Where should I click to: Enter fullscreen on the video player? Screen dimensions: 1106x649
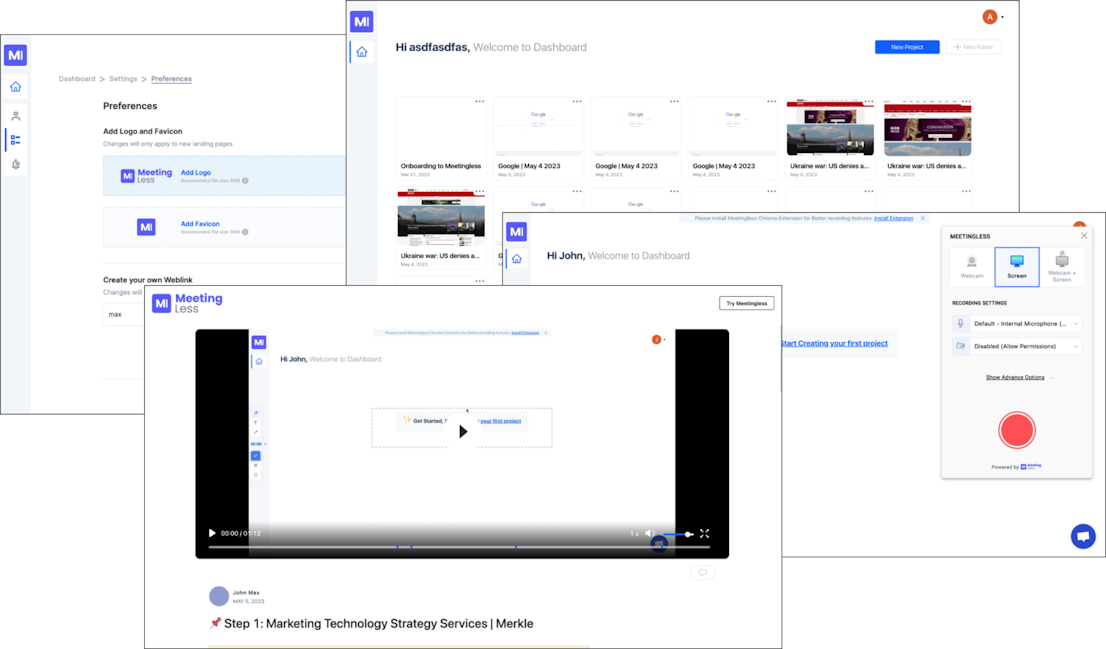pyautogui.click(x=704, y=534)
